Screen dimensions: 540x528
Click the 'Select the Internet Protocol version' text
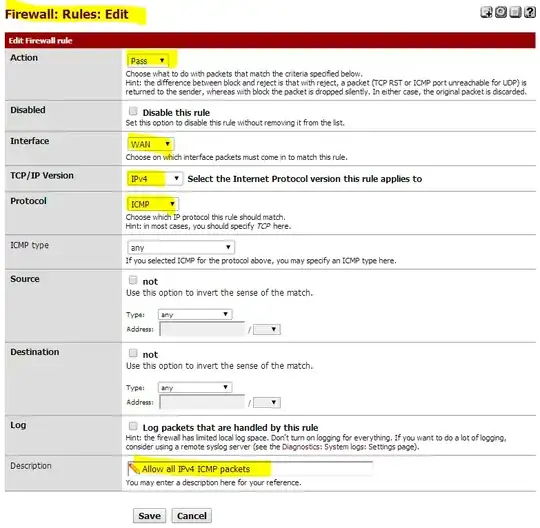coord(305,179)
